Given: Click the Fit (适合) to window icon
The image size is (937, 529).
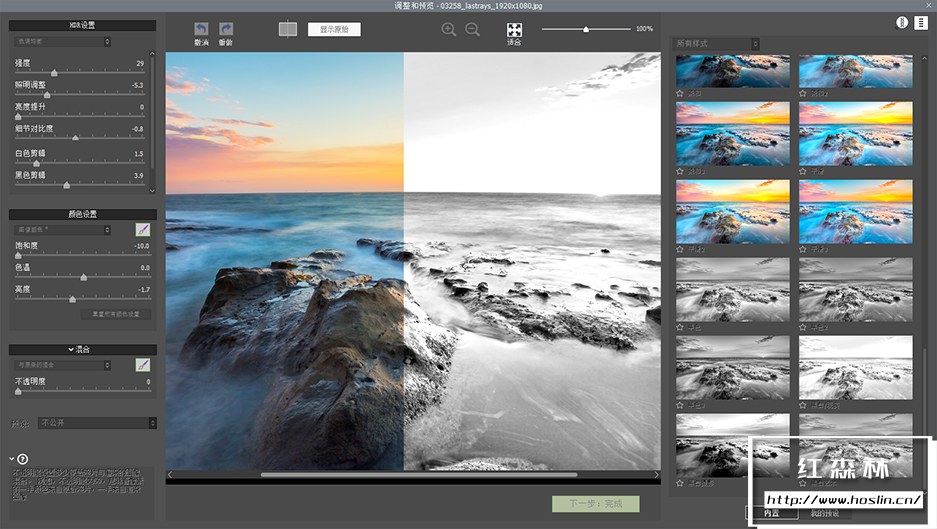Looking at the screenshot, I should click(514, 31).
